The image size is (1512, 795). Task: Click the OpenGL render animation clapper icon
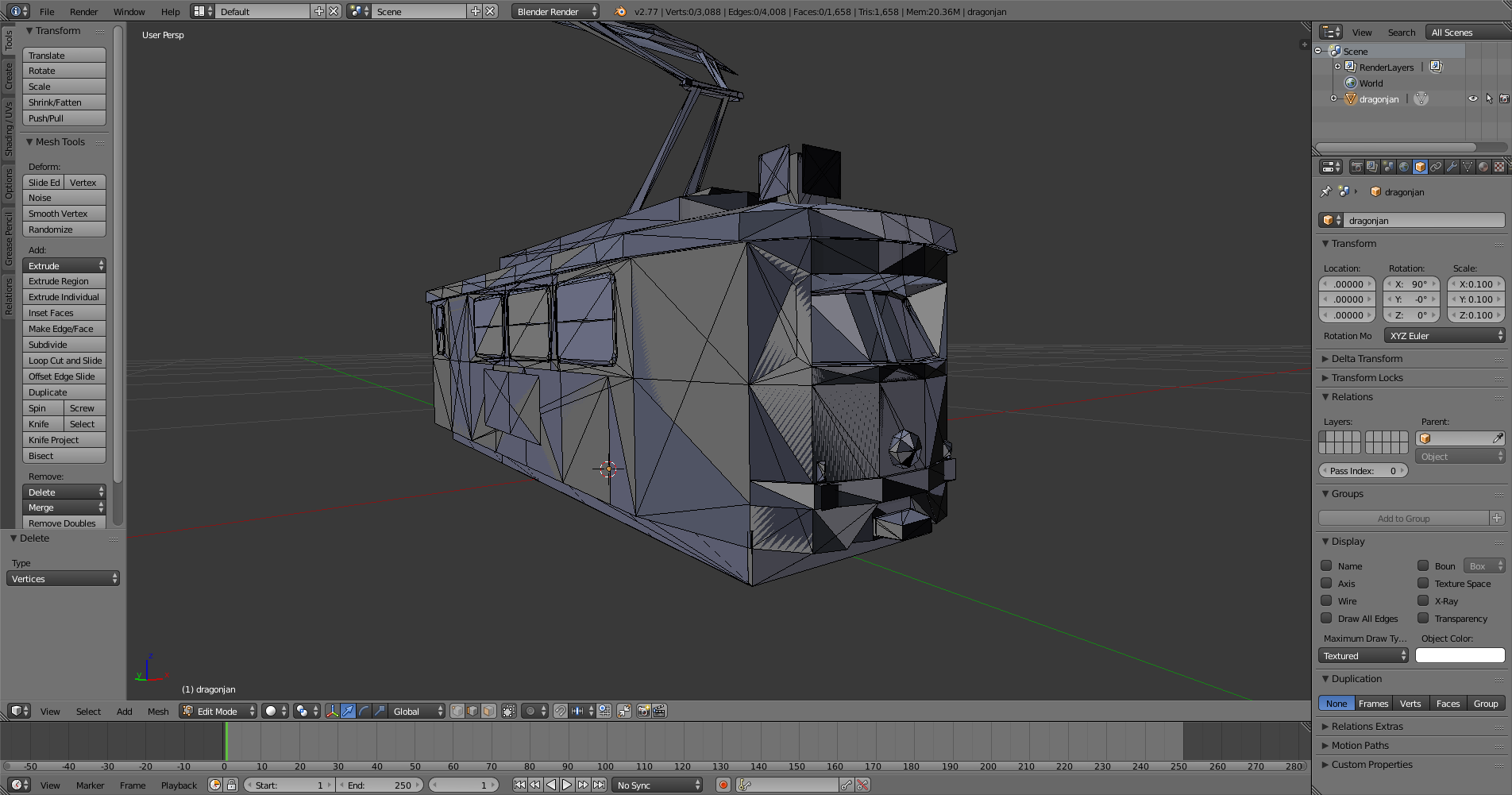tap(659, 711)
